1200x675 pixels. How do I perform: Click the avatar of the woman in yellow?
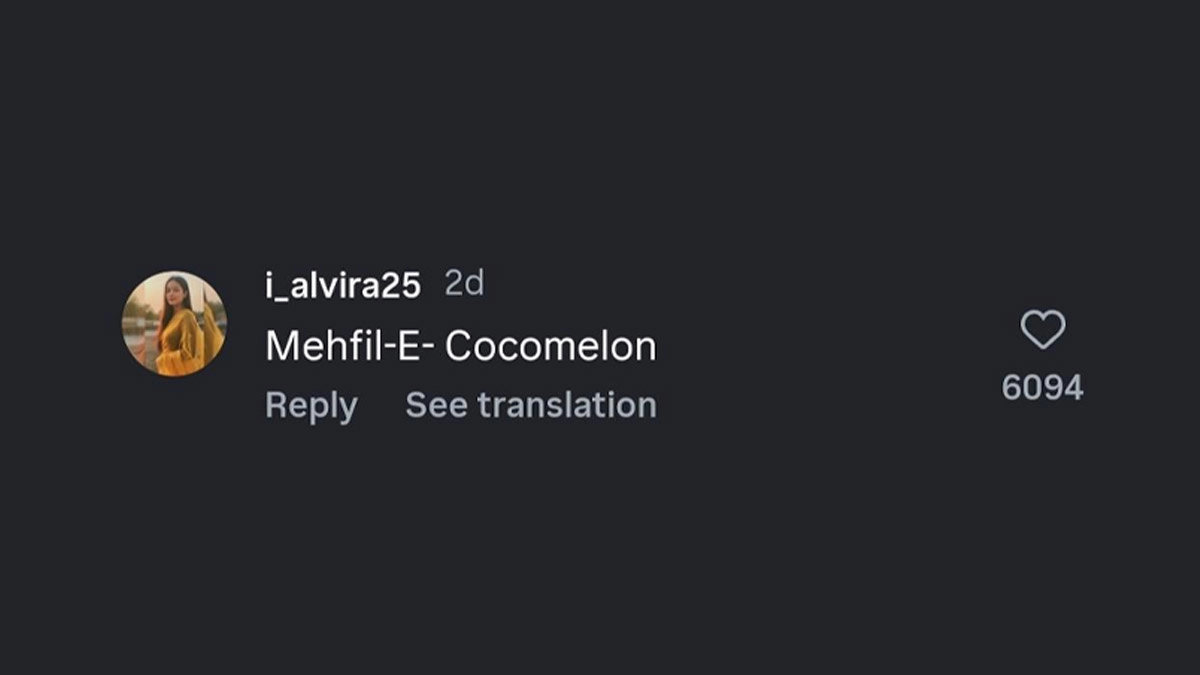(x=174, y=324)
